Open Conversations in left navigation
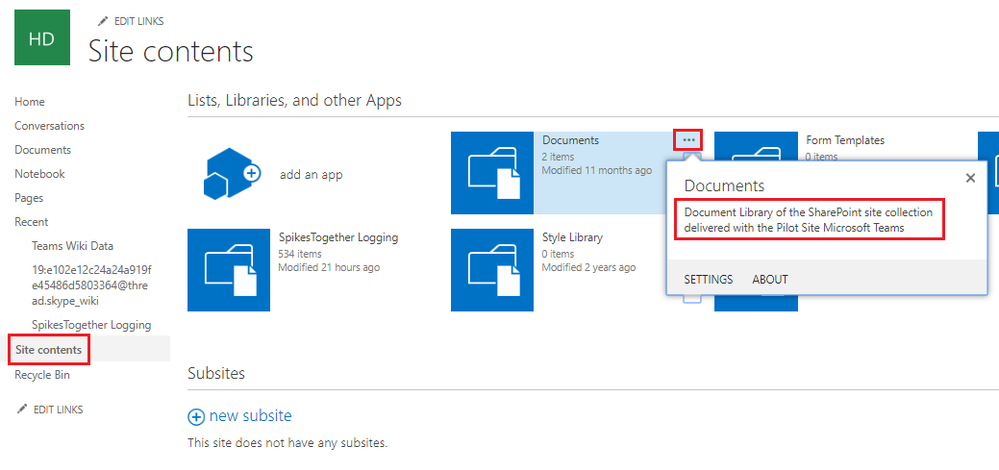Viewport: 999px width, 470px height. pos(49,126)
